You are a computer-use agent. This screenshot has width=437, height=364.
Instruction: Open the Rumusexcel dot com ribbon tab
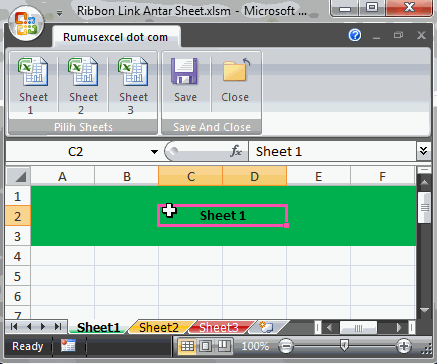pyautogui.click(x=115, y=37)
